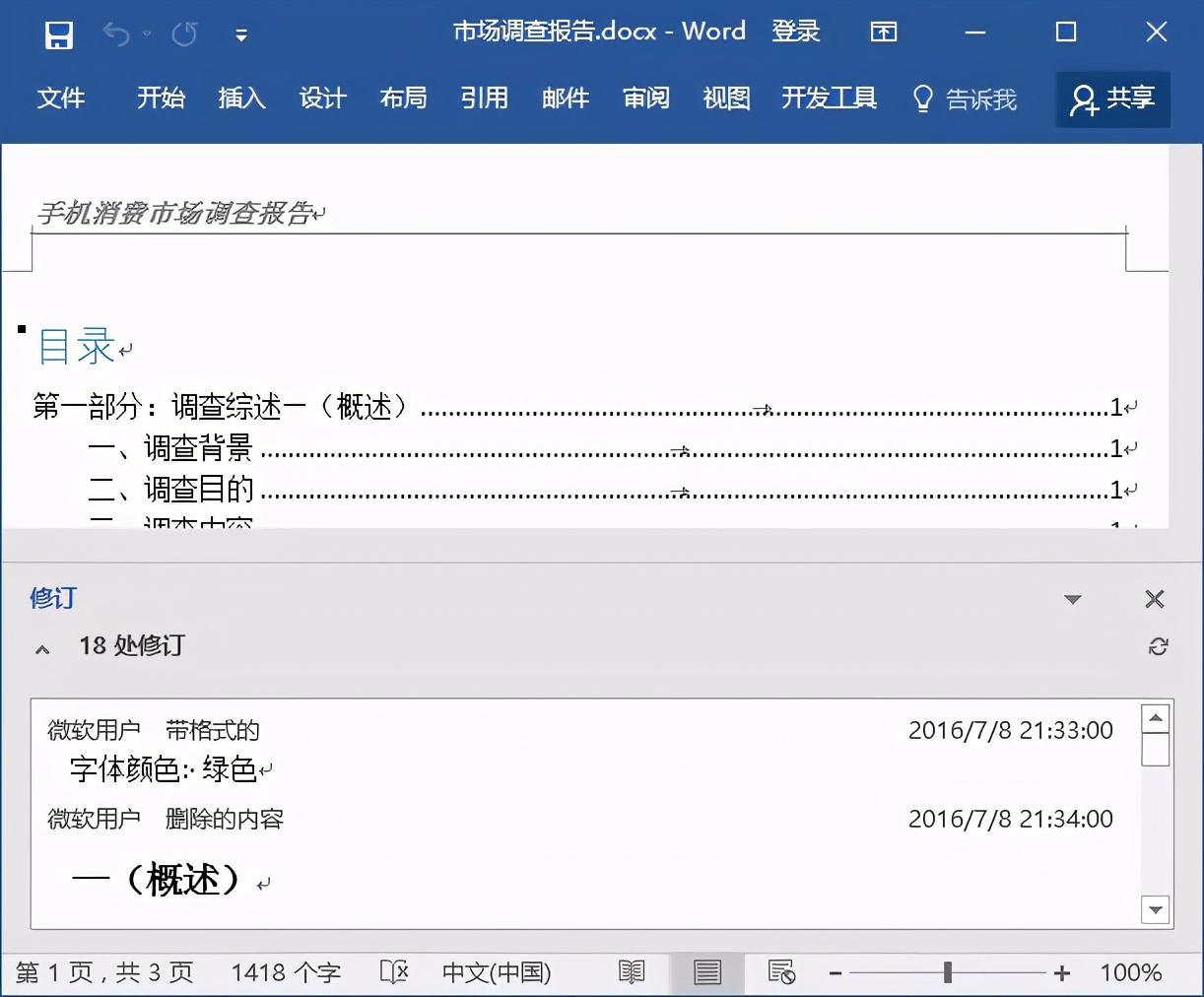Switch to Read Mode from the status bar
This screenshot has width=1204, height=997.
pos(631,972)
